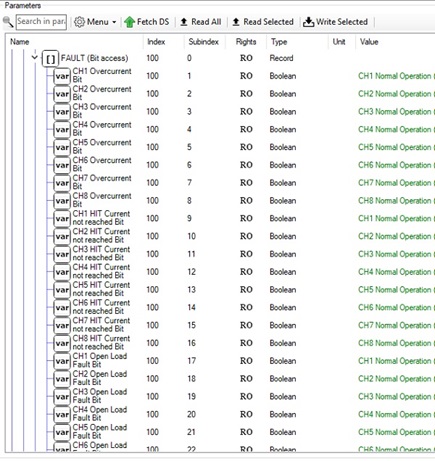Click the green Fetch DS arrow icon
The height and width of the screenshot is (461, 435).
(129, 22)
